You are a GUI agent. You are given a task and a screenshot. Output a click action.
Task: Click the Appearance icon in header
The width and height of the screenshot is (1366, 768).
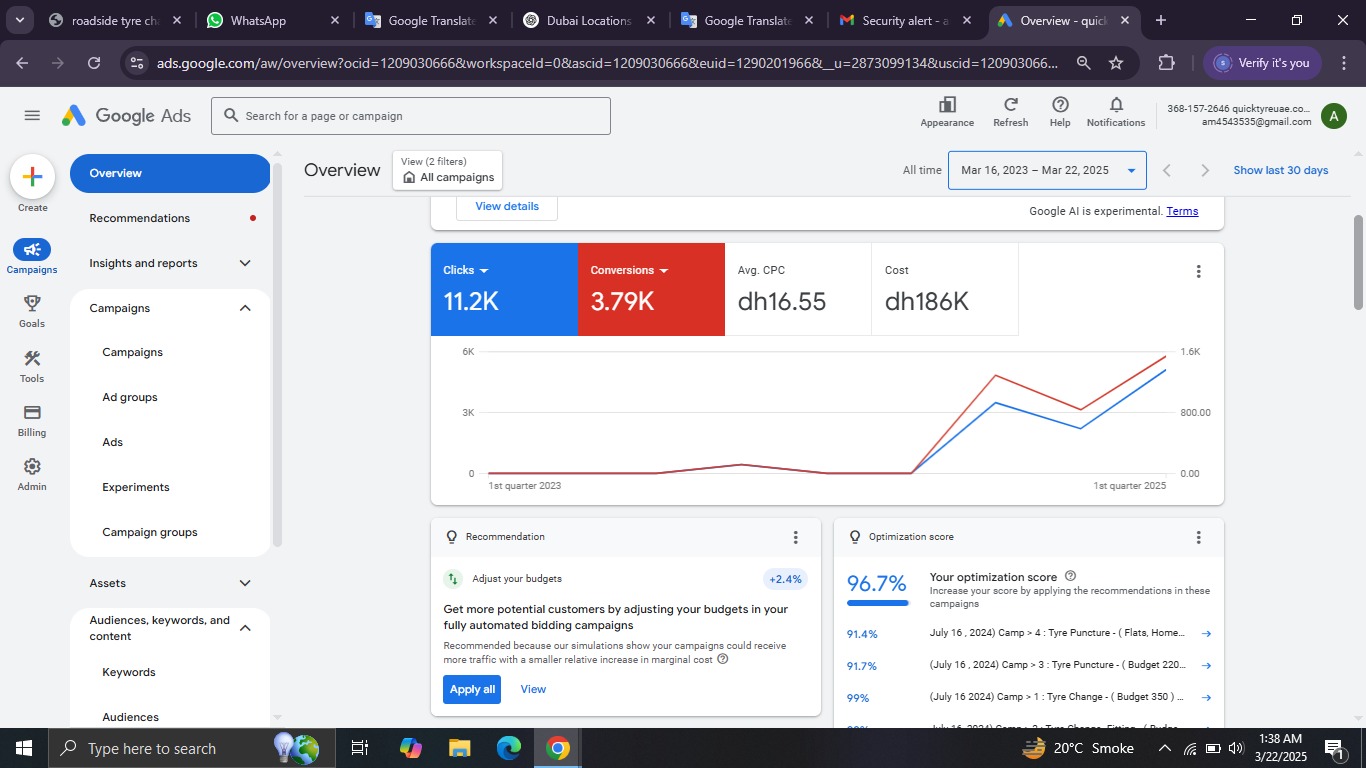click(x=947, y=105)
